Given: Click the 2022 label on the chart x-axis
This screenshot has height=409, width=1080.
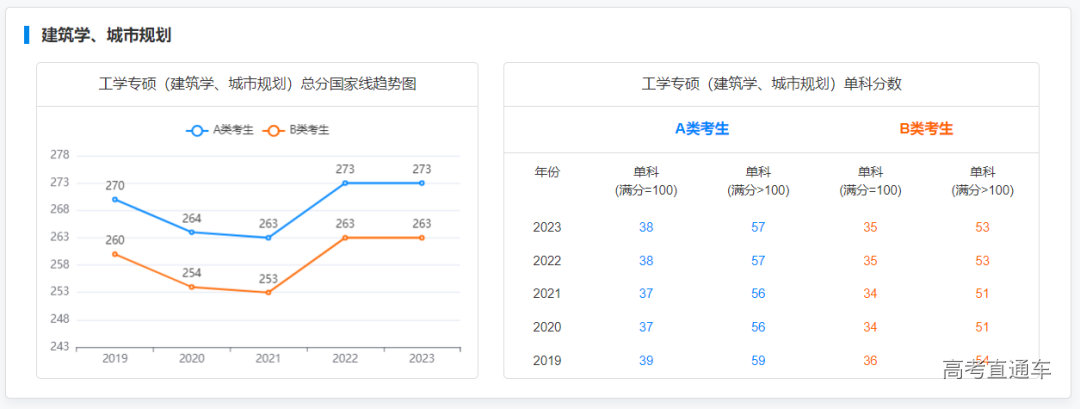Looking at the screenshot, I should coord(345,358).
